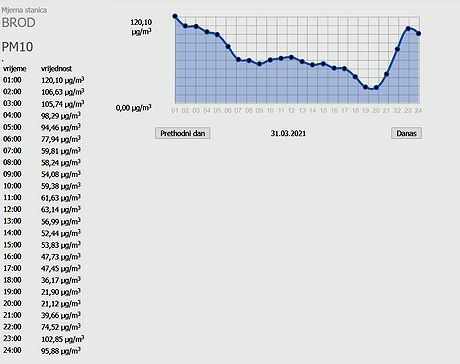The image size is (460, 364).
Task: Select the final chart point at hour 24
Action: coord(419,34)
